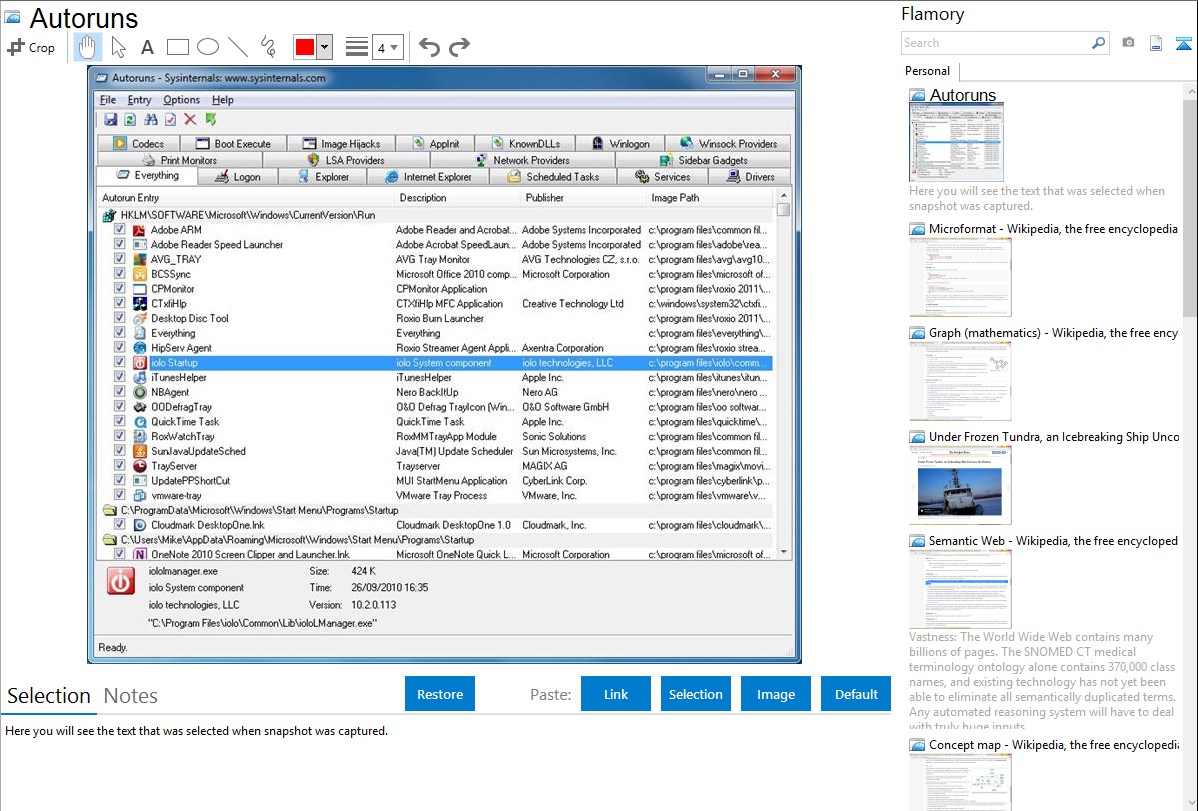Click the paste Image button

tap(775, 694)
